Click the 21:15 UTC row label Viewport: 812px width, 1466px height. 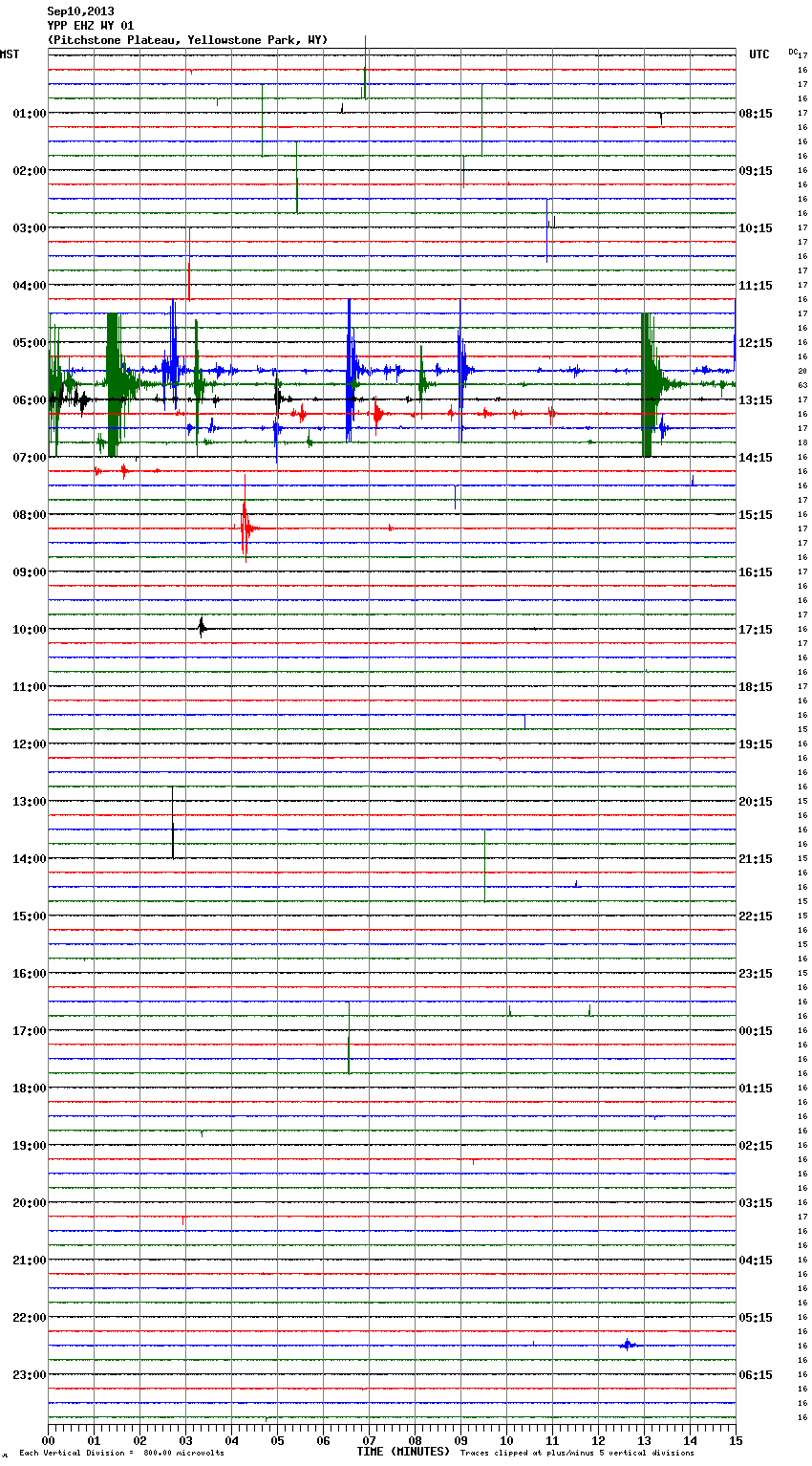pos(756,858)
